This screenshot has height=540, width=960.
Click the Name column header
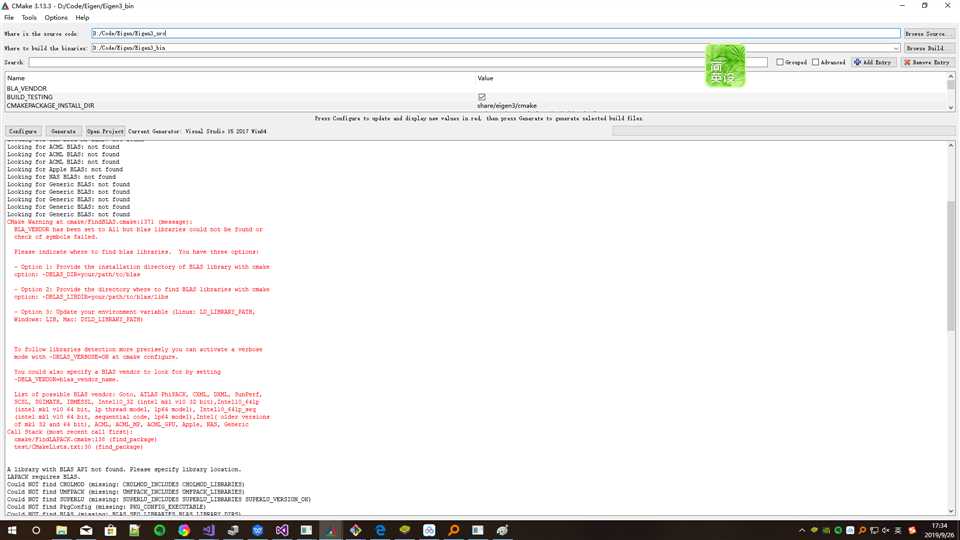16,78
